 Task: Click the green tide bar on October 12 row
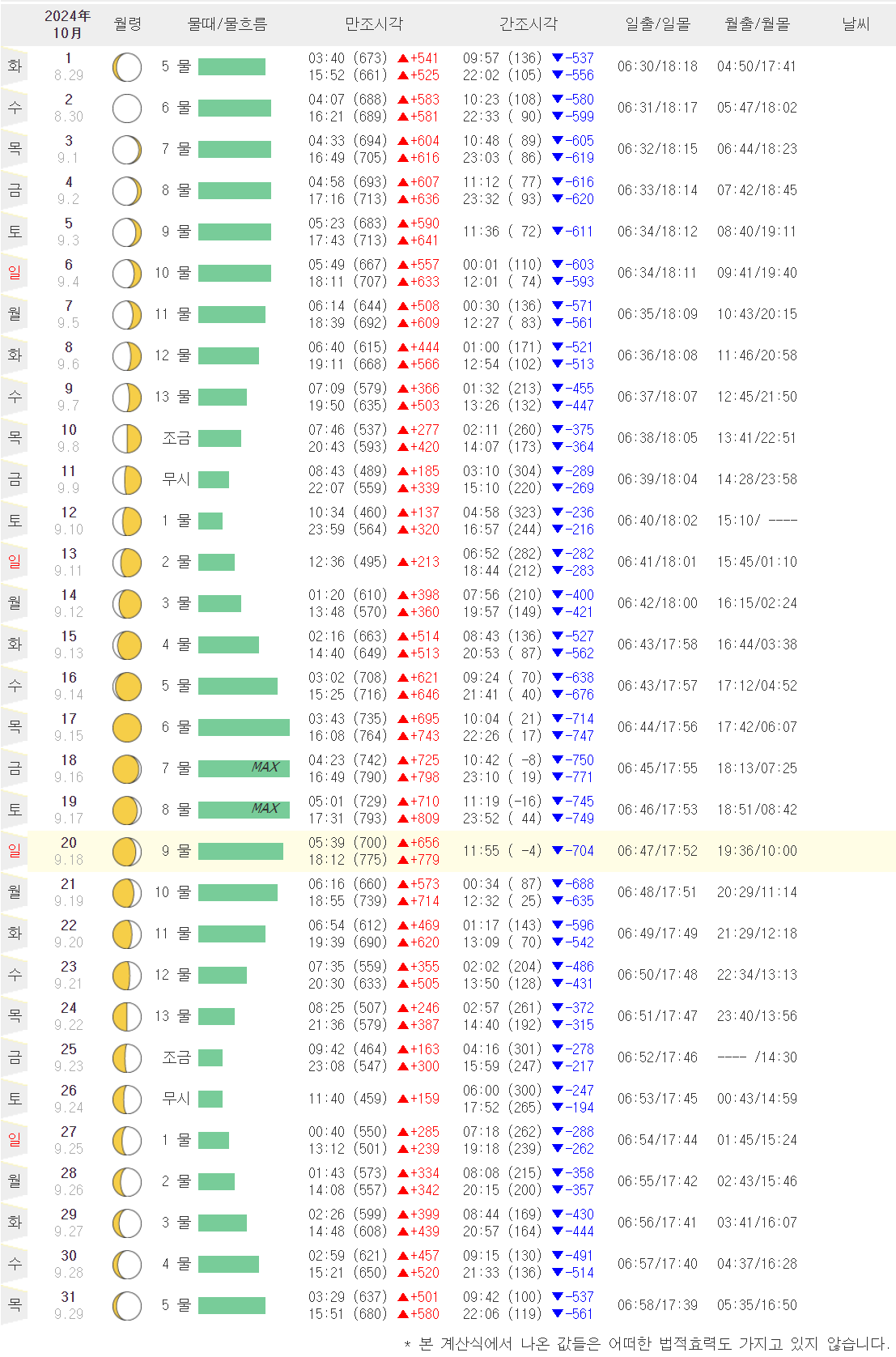point(210,521)
